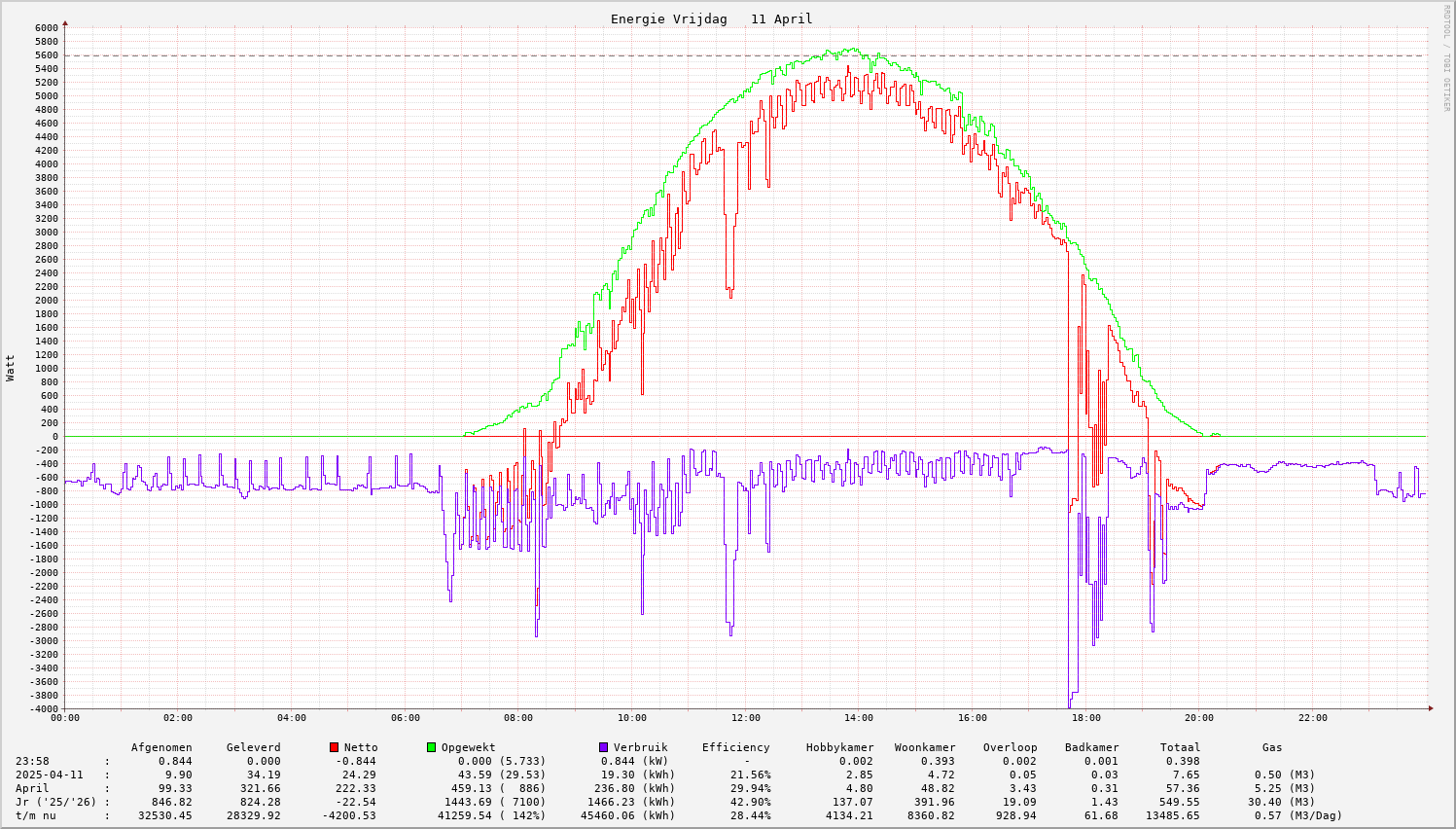Image resolution: width=1456 pixels, height=829 pixels.
Task: Click the Woonkamer column header
Action: (x=925, y=747)
